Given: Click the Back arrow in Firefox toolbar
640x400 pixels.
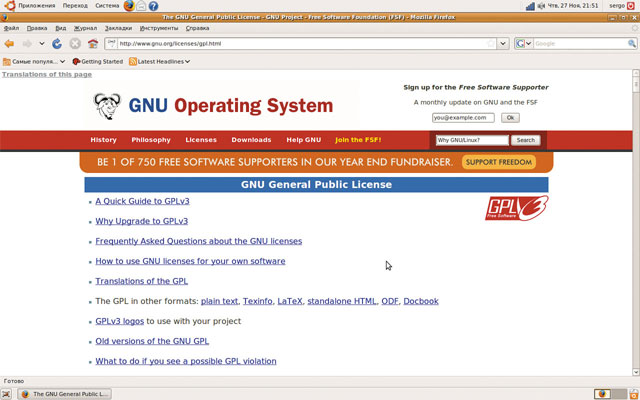Looking at the screenshot, I should pos(9,44).
